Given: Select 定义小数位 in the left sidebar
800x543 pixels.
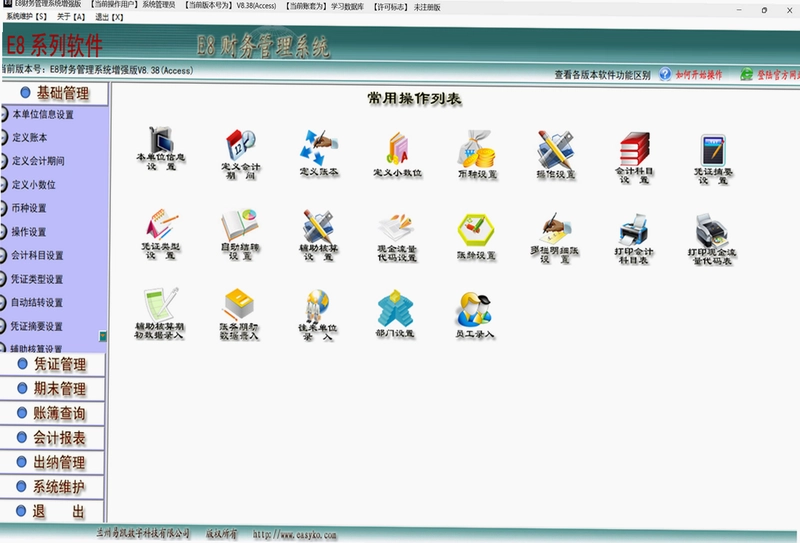Looking at the screenshot, I should (34, 185).
